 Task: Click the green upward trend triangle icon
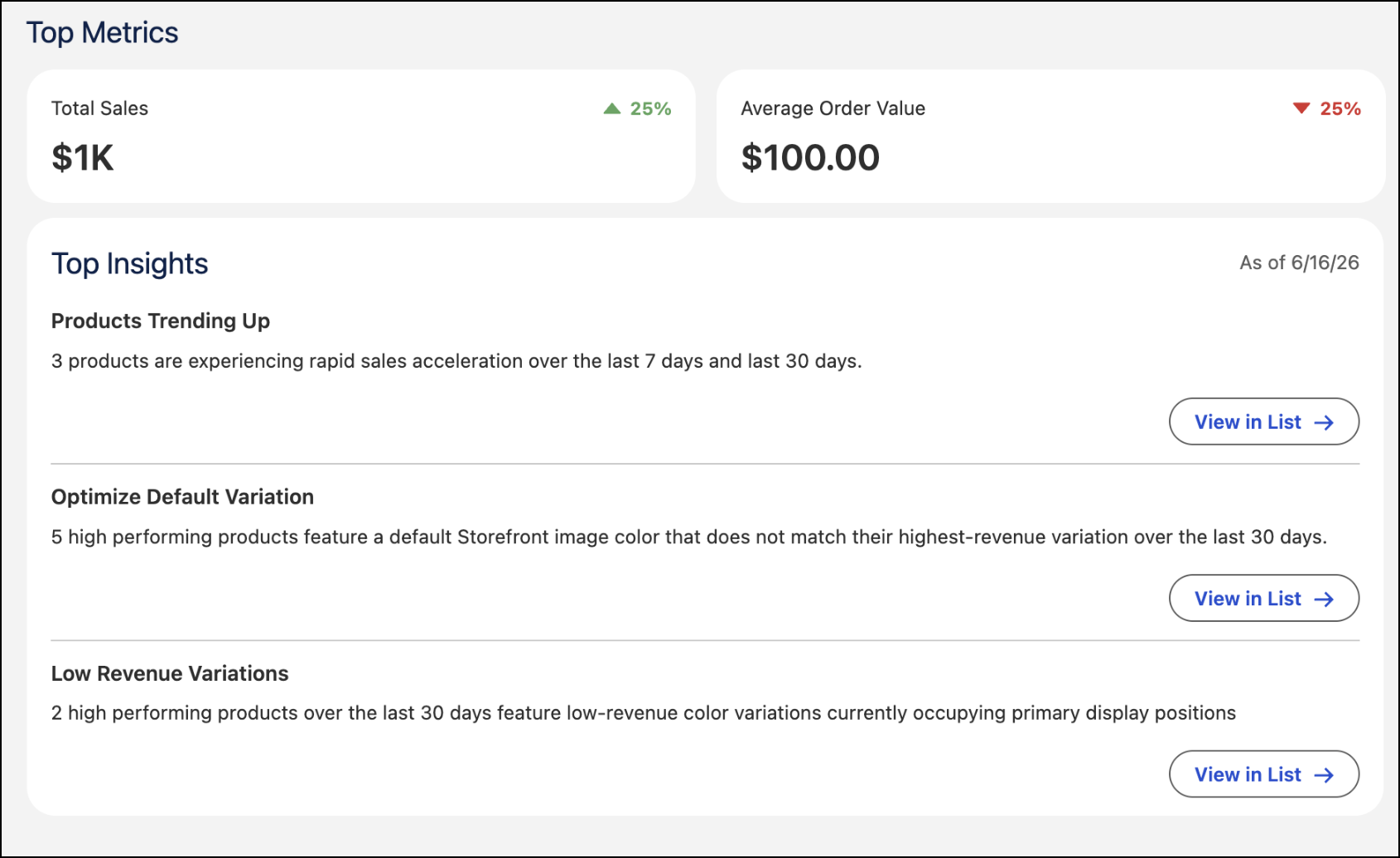pyautogui.click(x=612, y=108)
